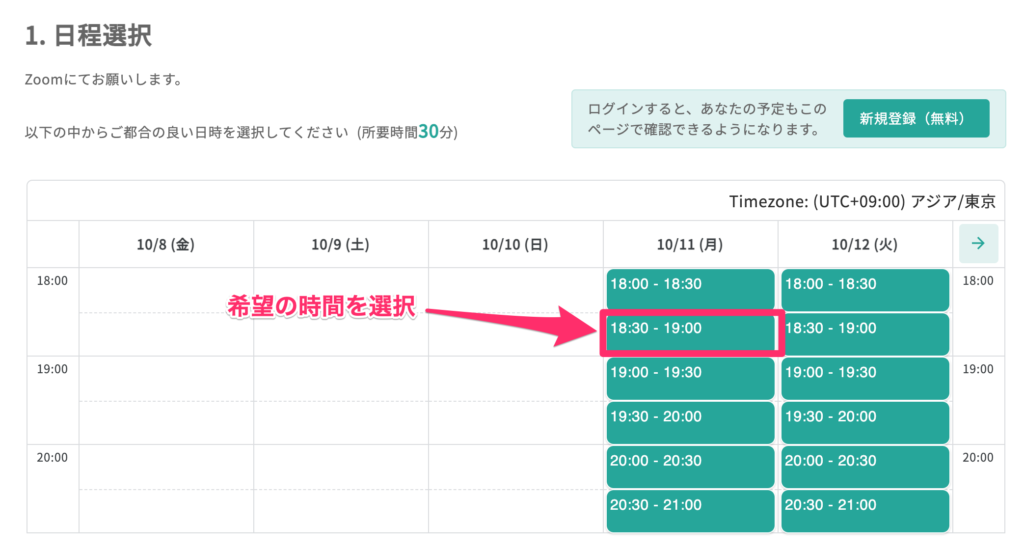The height and width of the screenshot is (552, 1024).
Task: Select 18:00 - 18:30 slot on 10/11
Action: click(690, 289)
